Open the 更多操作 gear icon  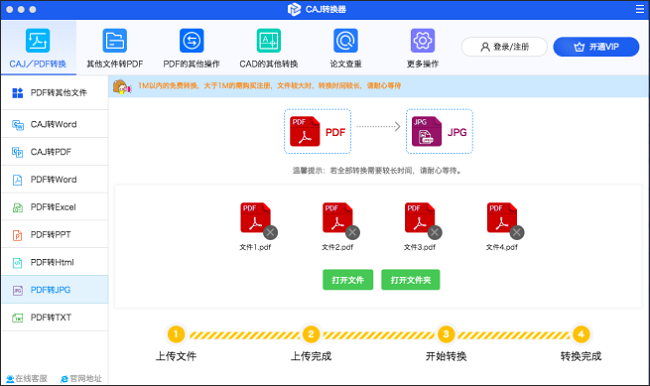(x=422, y=41)
